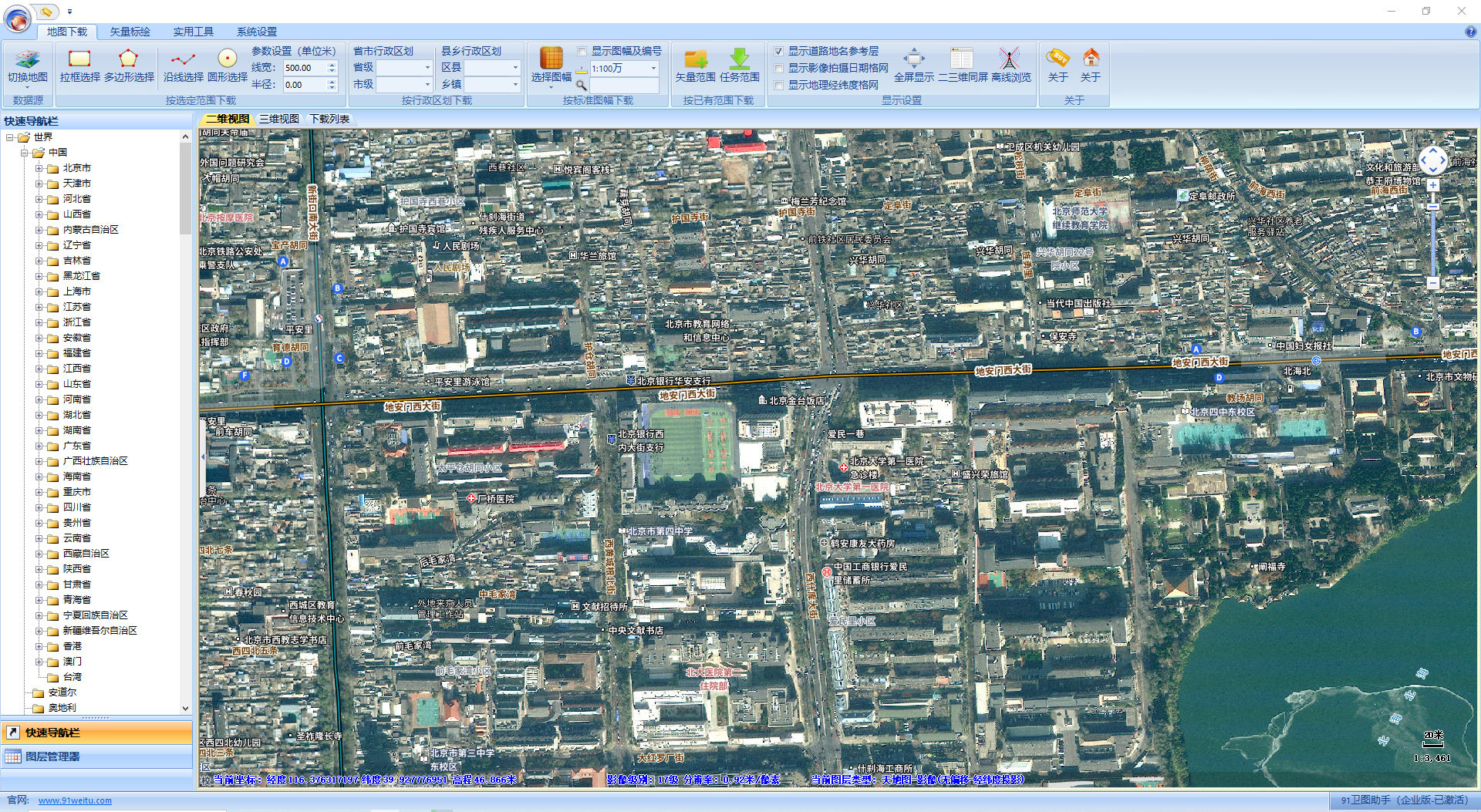Click the 快速导航栏 panel button
This screenshot has height=812, width=1481.
tap(96, 733)
